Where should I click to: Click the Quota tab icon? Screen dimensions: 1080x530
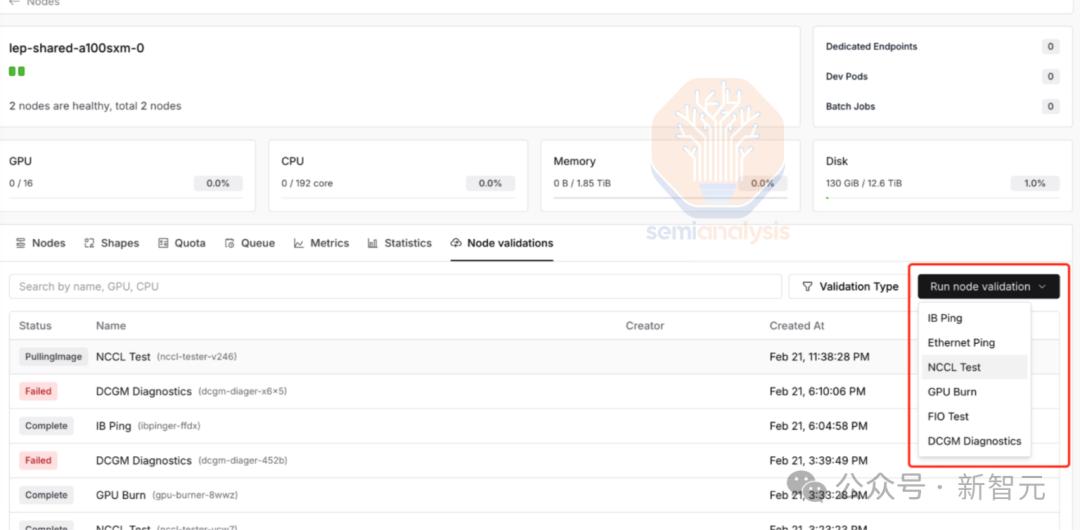[163, 243]
